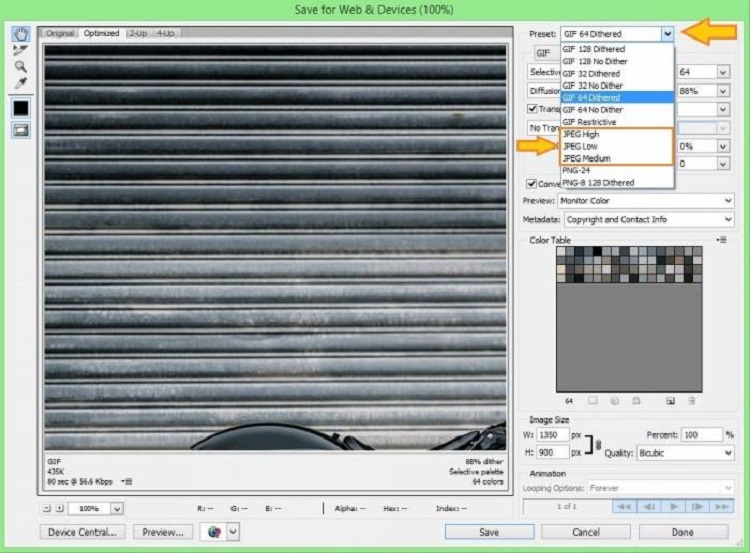Click the optimized image preview
The width and height of the screenshot is (750, 553).
[275, 247]
